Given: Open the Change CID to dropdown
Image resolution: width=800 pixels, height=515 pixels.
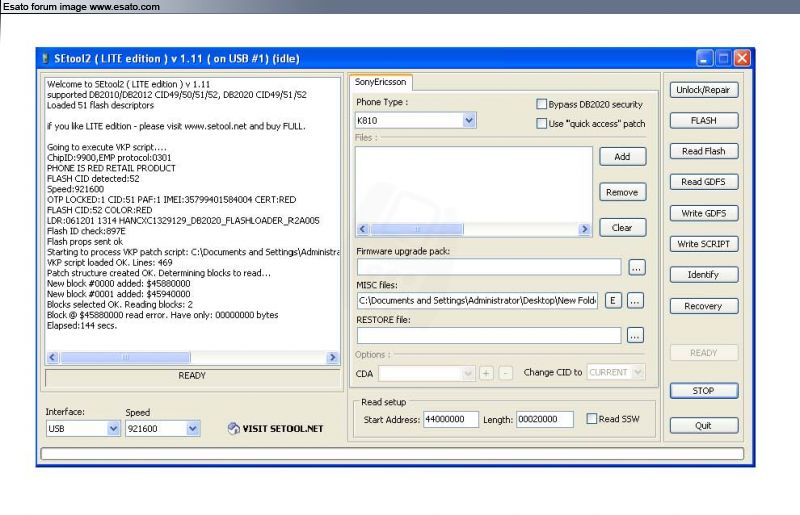Looking at the screenshot, I should (638, 372).
